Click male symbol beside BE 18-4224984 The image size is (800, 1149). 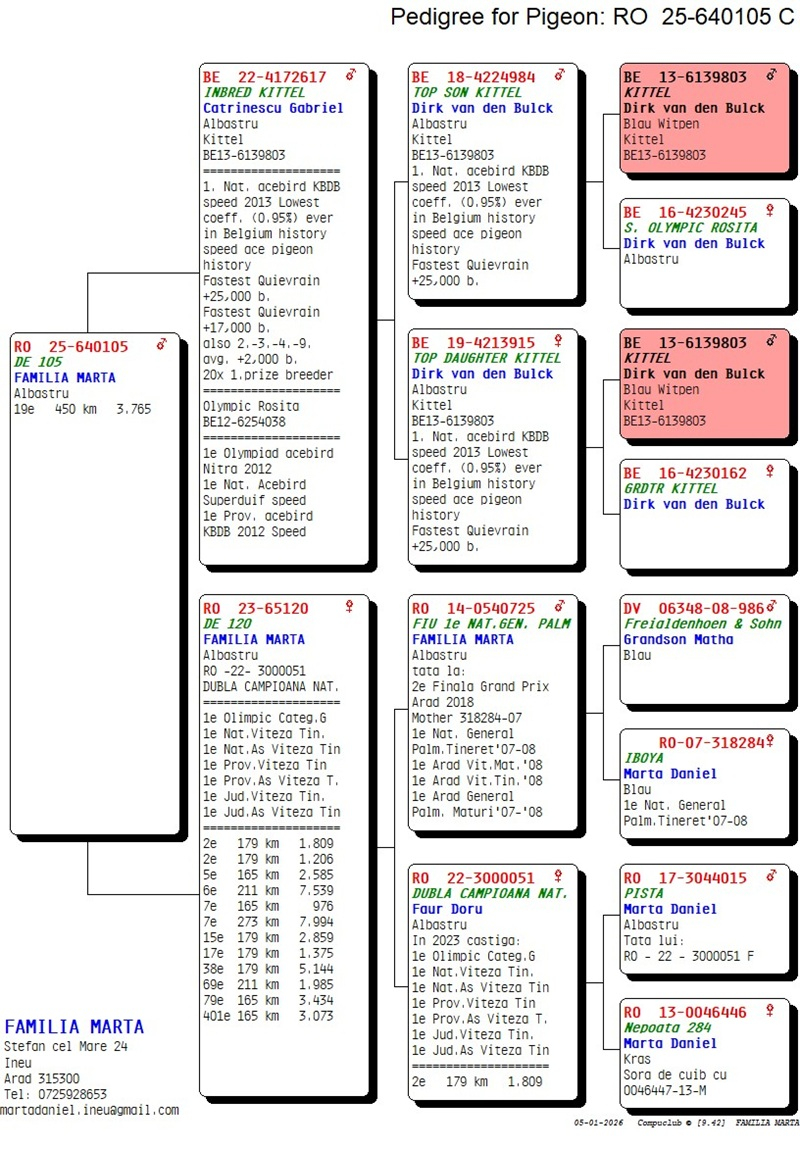point(559,76)
